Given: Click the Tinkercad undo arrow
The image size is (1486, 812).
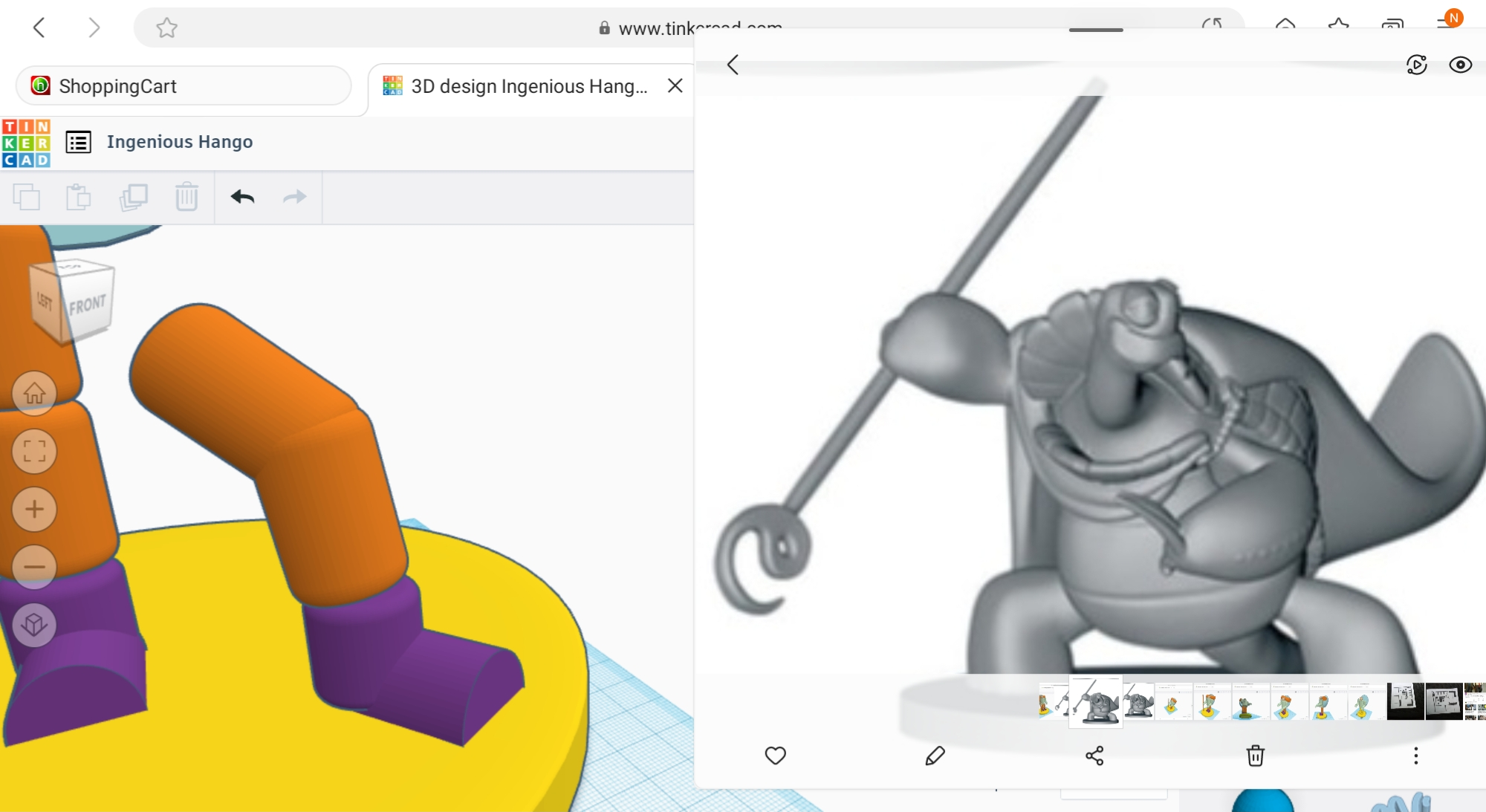Looking at the screenshot, I should tap(242, 197).
